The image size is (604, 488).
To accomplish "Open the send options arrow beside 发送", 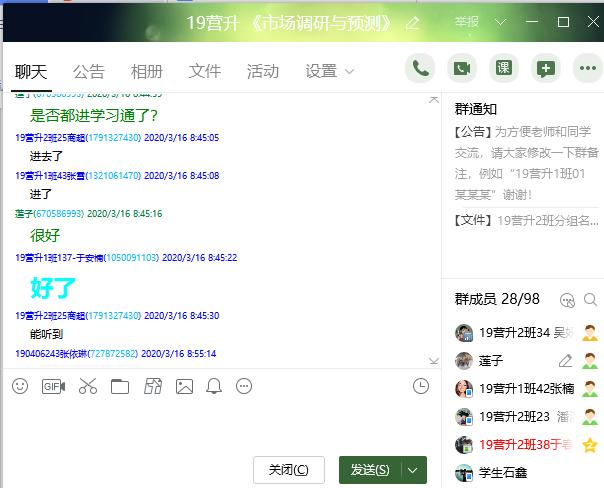I will click(x=414, y=470).
